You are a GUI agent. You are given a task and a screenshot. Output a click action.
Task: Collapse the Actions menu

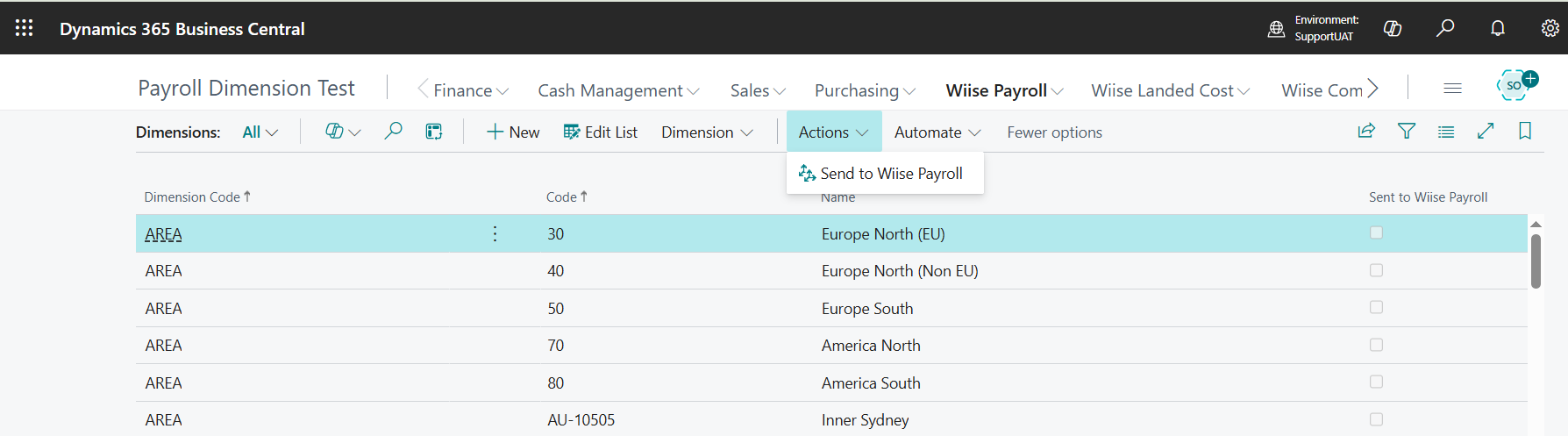[x=833, y=132]
